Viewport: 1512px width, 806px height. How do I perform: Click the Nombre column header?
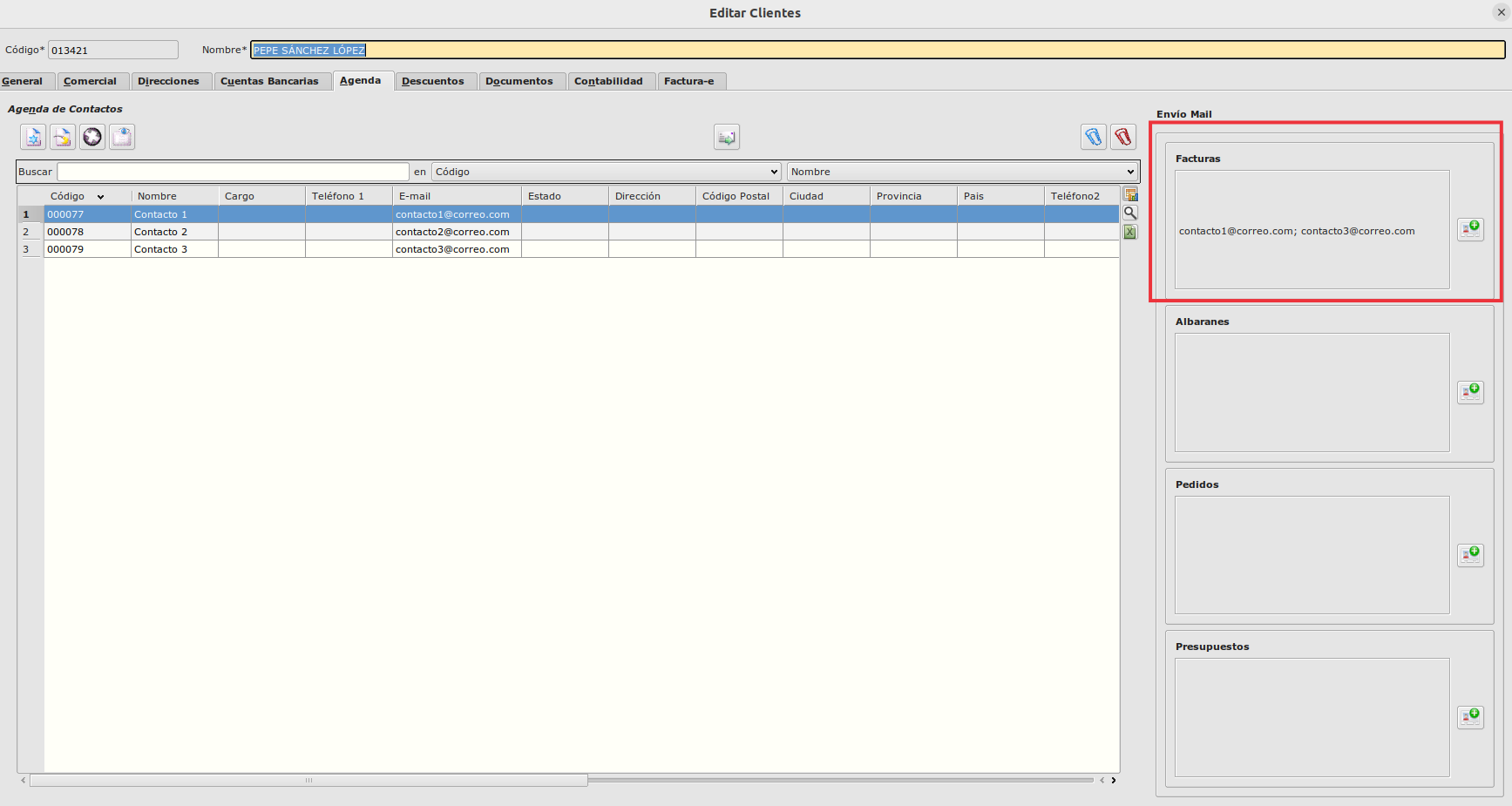pos(174,196)
